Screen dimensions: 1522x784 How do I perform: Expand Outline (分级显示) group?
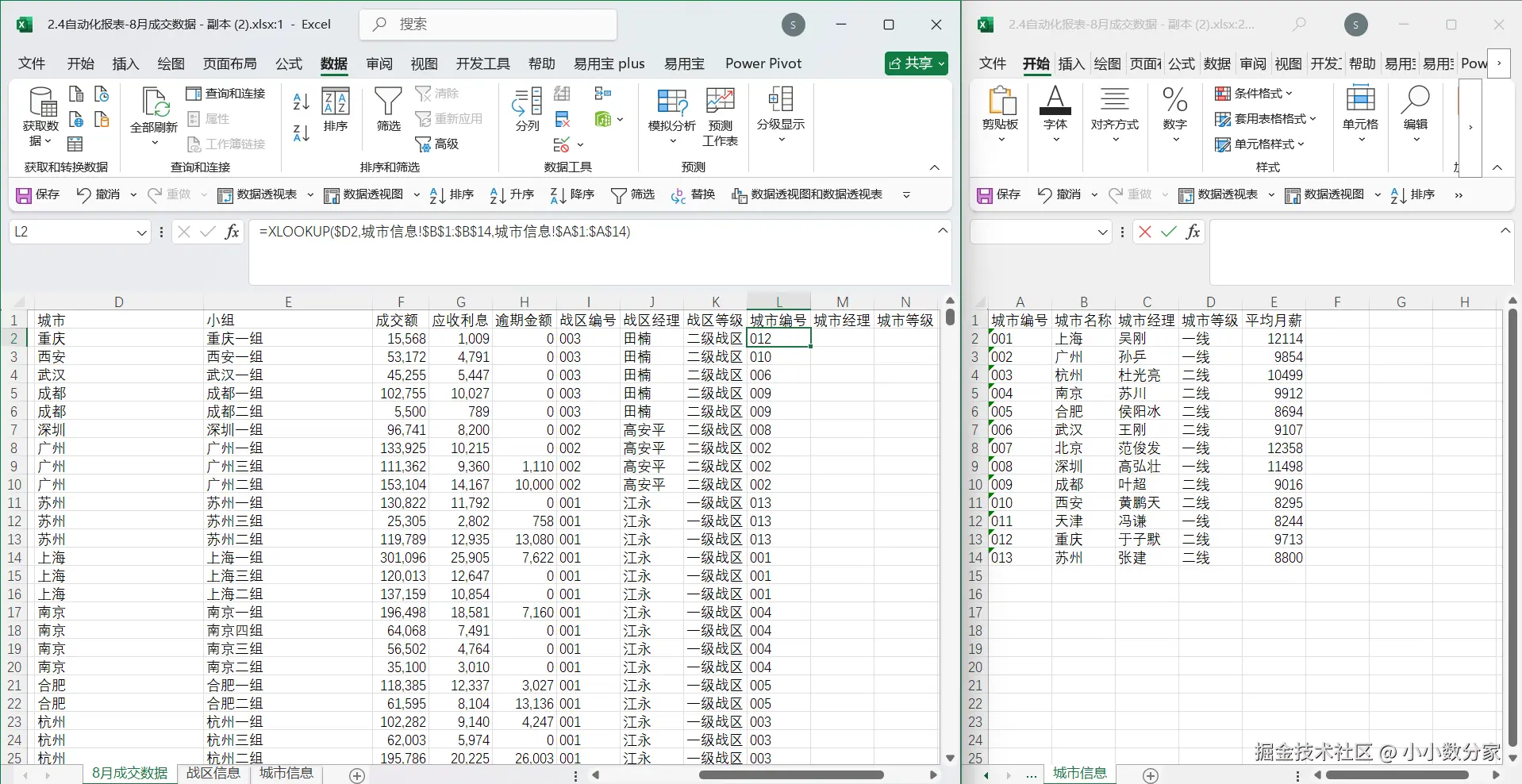click(x=781, y=115)
